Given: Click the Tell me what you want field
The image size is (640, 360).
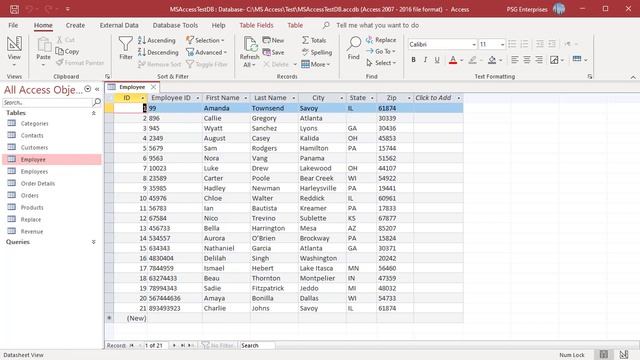Looking at the screenshot, I should click(377, 25).
